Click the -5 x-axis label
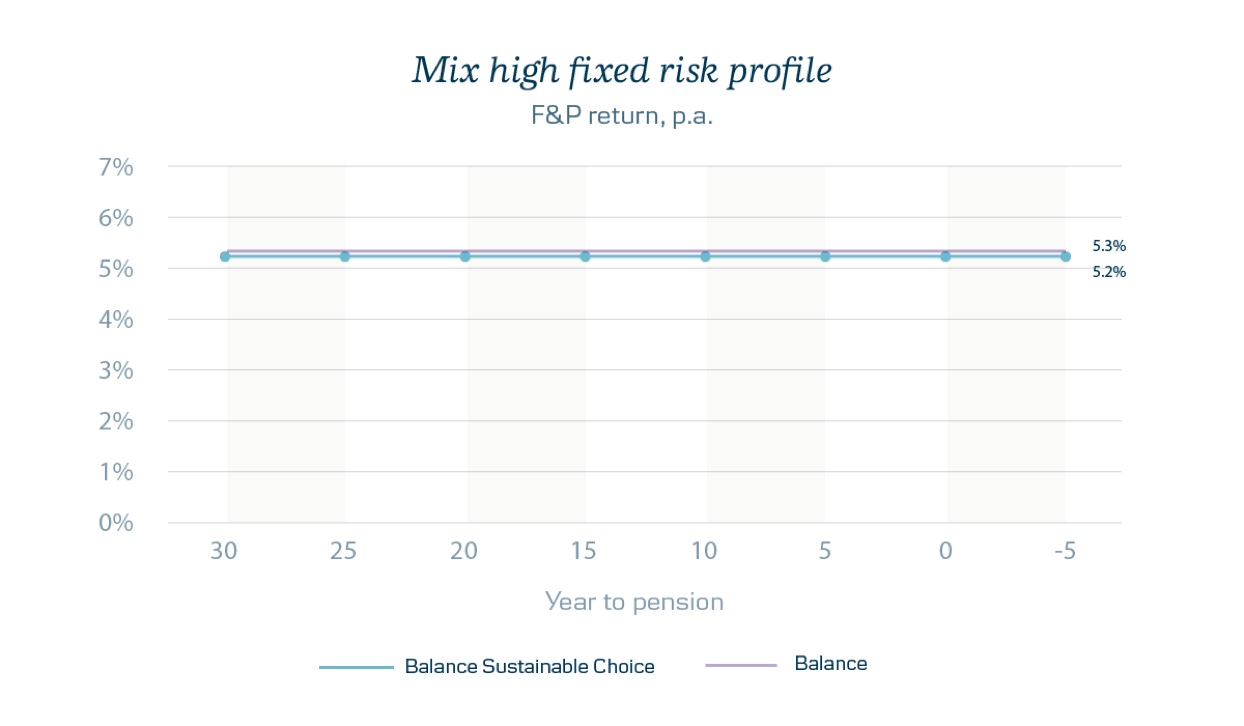The height and width of the screenshot is (726, 1244). (1064, 551)
